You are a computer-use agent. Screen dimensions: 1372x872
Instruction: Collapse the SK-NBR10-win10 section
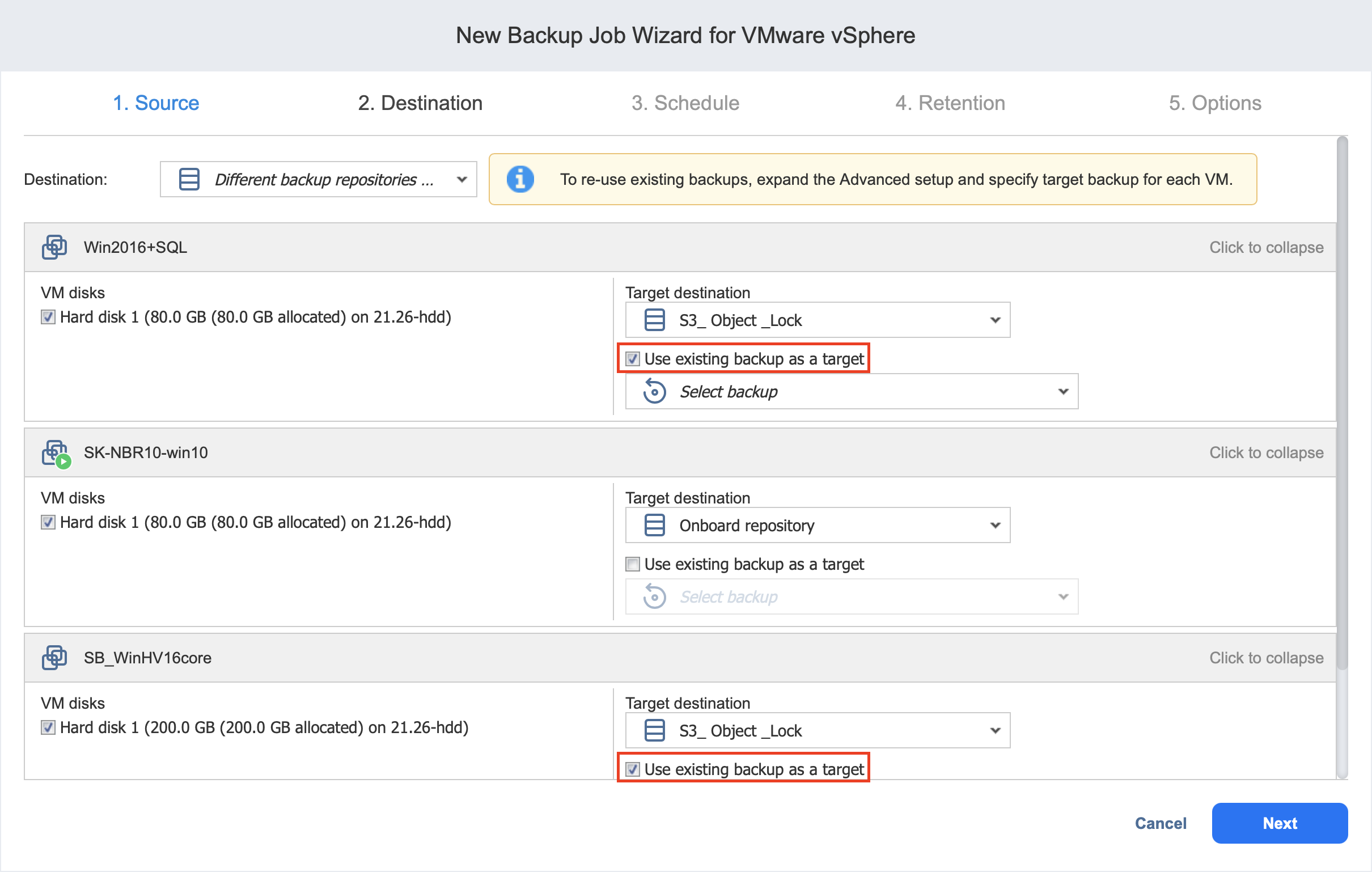(x=1266, y=452)
